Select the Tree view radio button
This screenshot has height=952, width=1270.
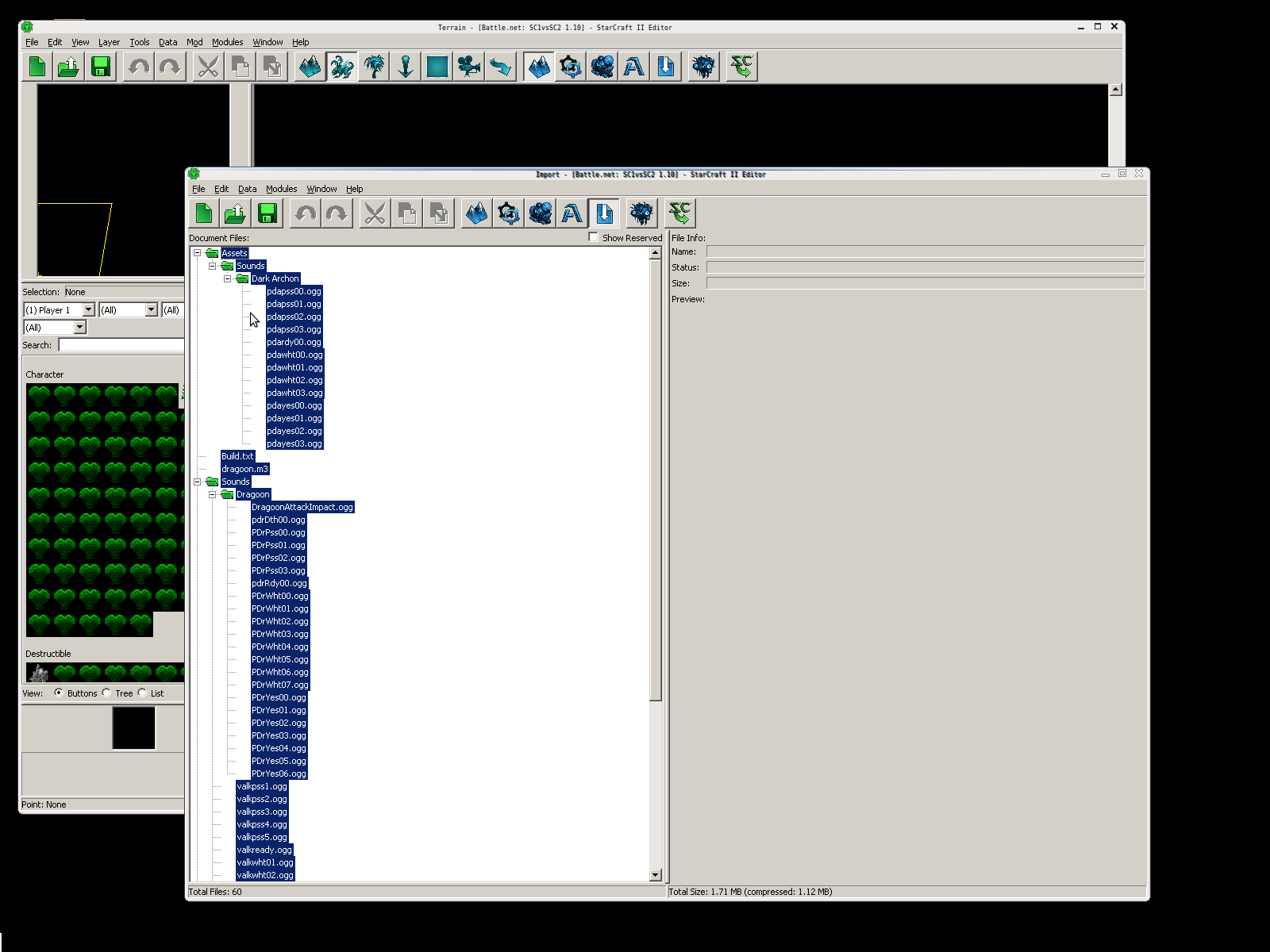coord(106,693)
